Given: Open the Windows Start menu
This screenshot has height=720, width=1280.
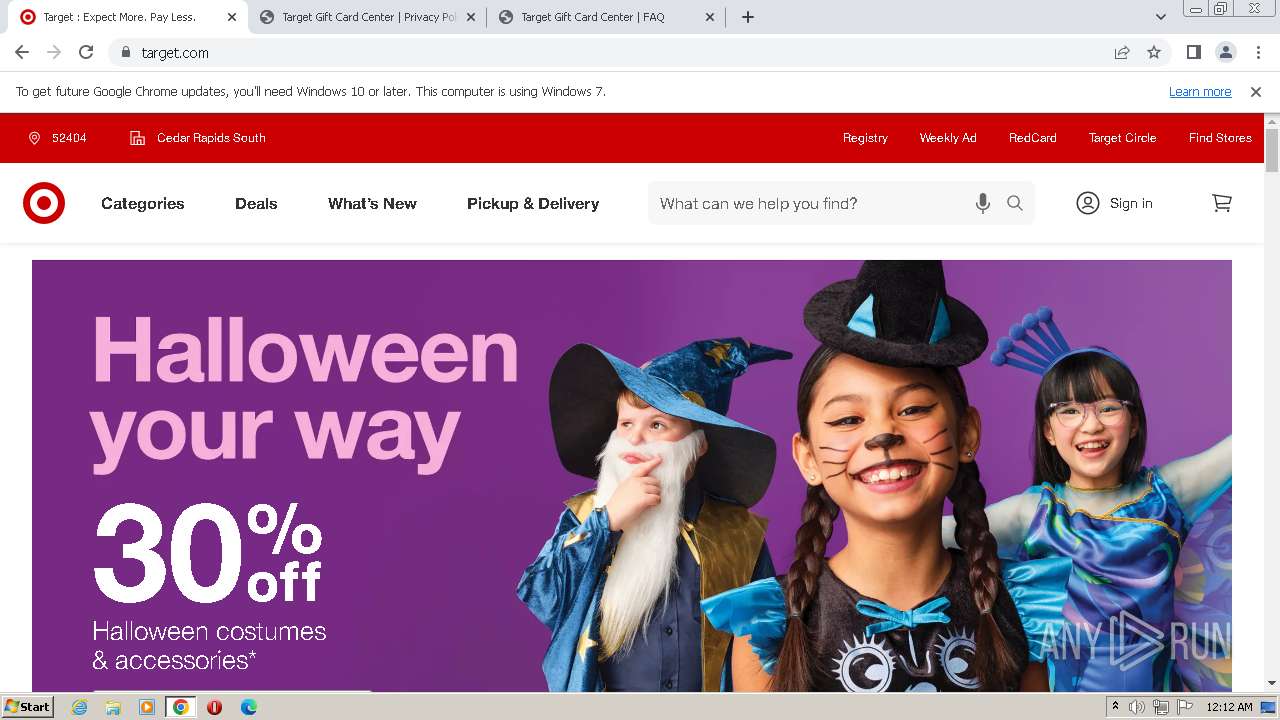Looking at the screenshot, I should 27,707.
